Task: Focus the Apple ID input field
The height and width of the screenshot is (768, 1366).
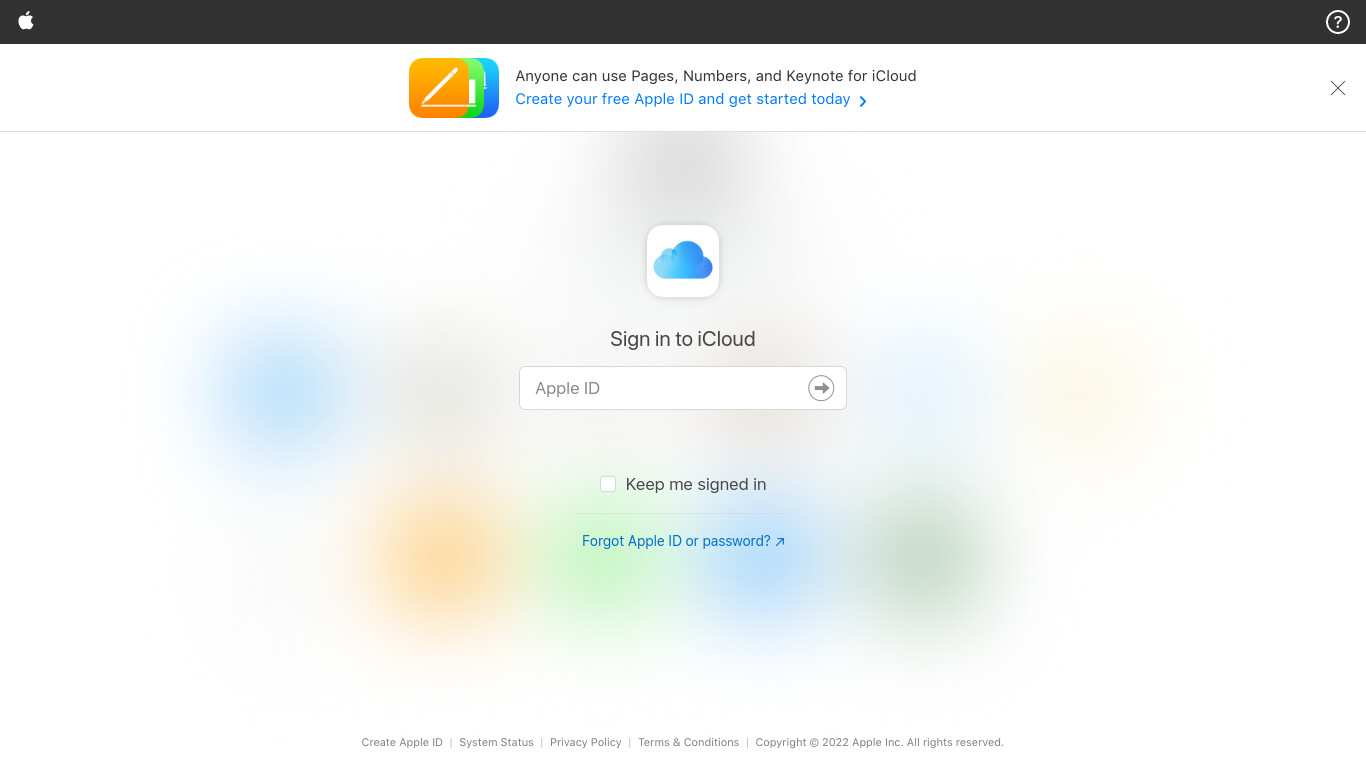Action: 683,388
